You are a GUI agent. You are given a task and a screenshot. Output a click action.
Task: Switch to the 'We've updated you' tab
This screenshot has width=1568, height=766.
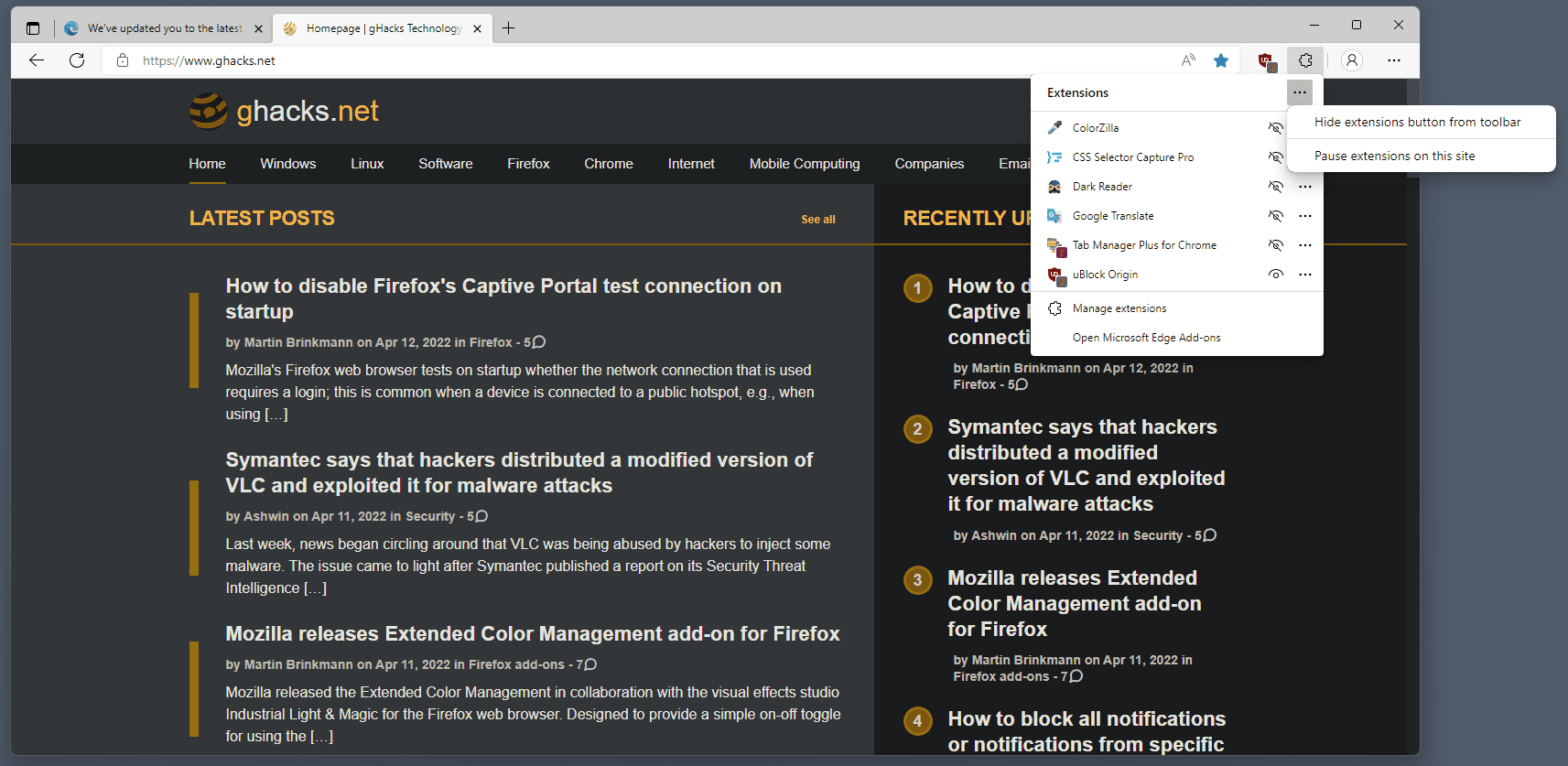point(165,28)
